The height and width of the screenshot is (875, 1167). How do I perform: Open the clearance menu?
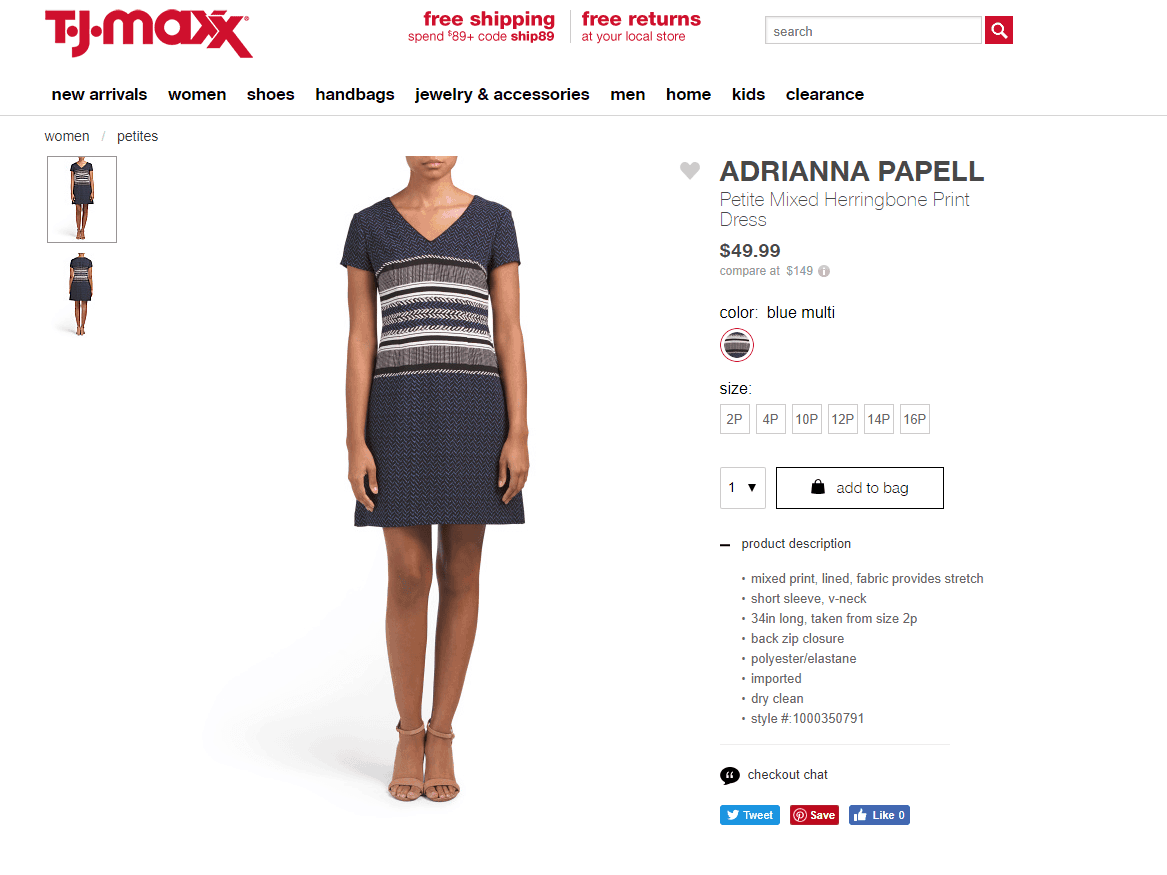point(825,94)
